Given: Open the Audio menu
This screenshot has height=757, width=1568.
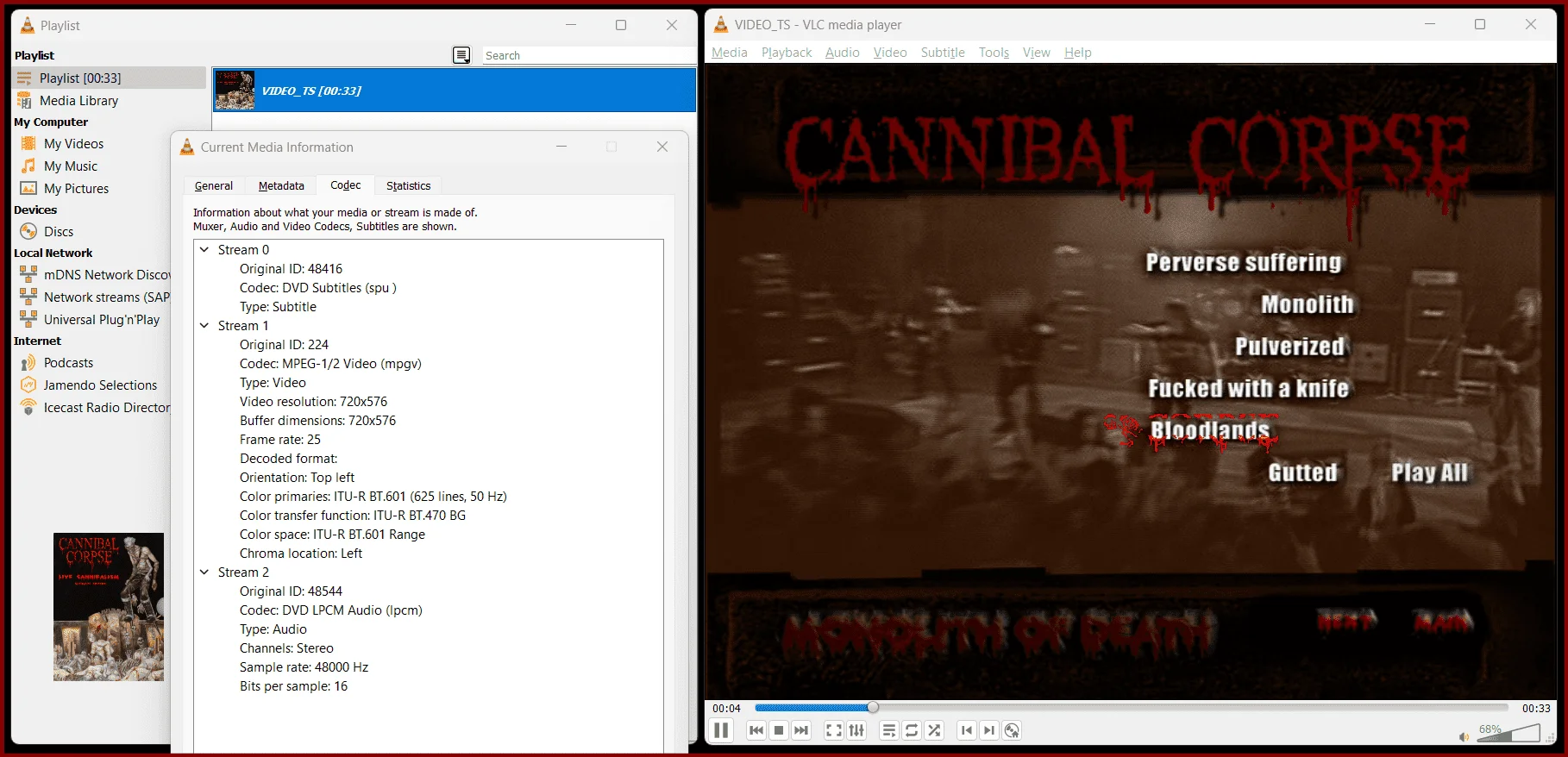Looking at the screenshot, I should pos(843,53).
